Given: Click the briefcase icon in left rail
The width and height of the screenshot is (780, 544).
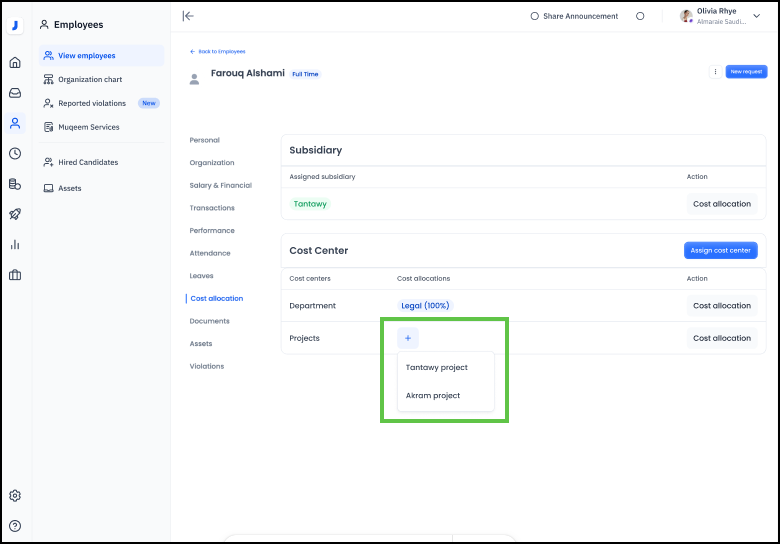Looking at the screenshot, I should (x=15, y=275).
